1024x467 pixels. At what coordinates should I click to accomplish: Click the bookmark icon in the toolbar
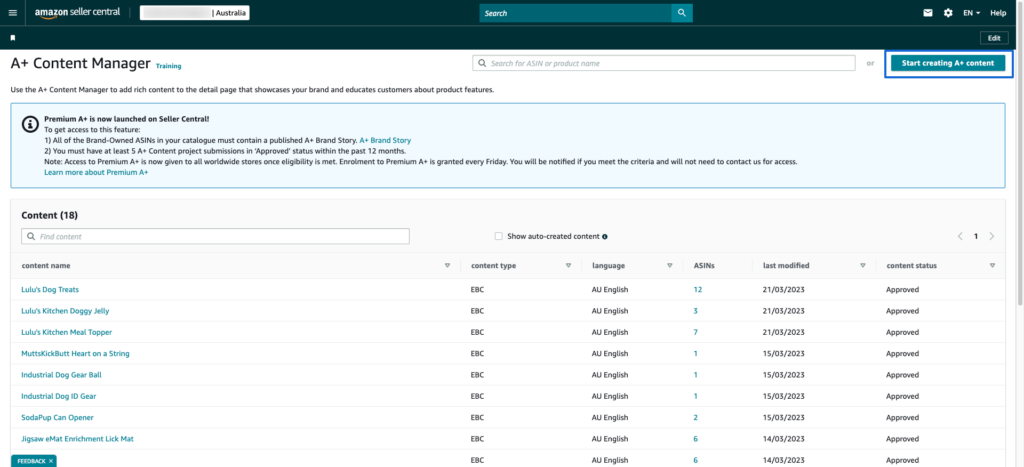coord(12,38)
